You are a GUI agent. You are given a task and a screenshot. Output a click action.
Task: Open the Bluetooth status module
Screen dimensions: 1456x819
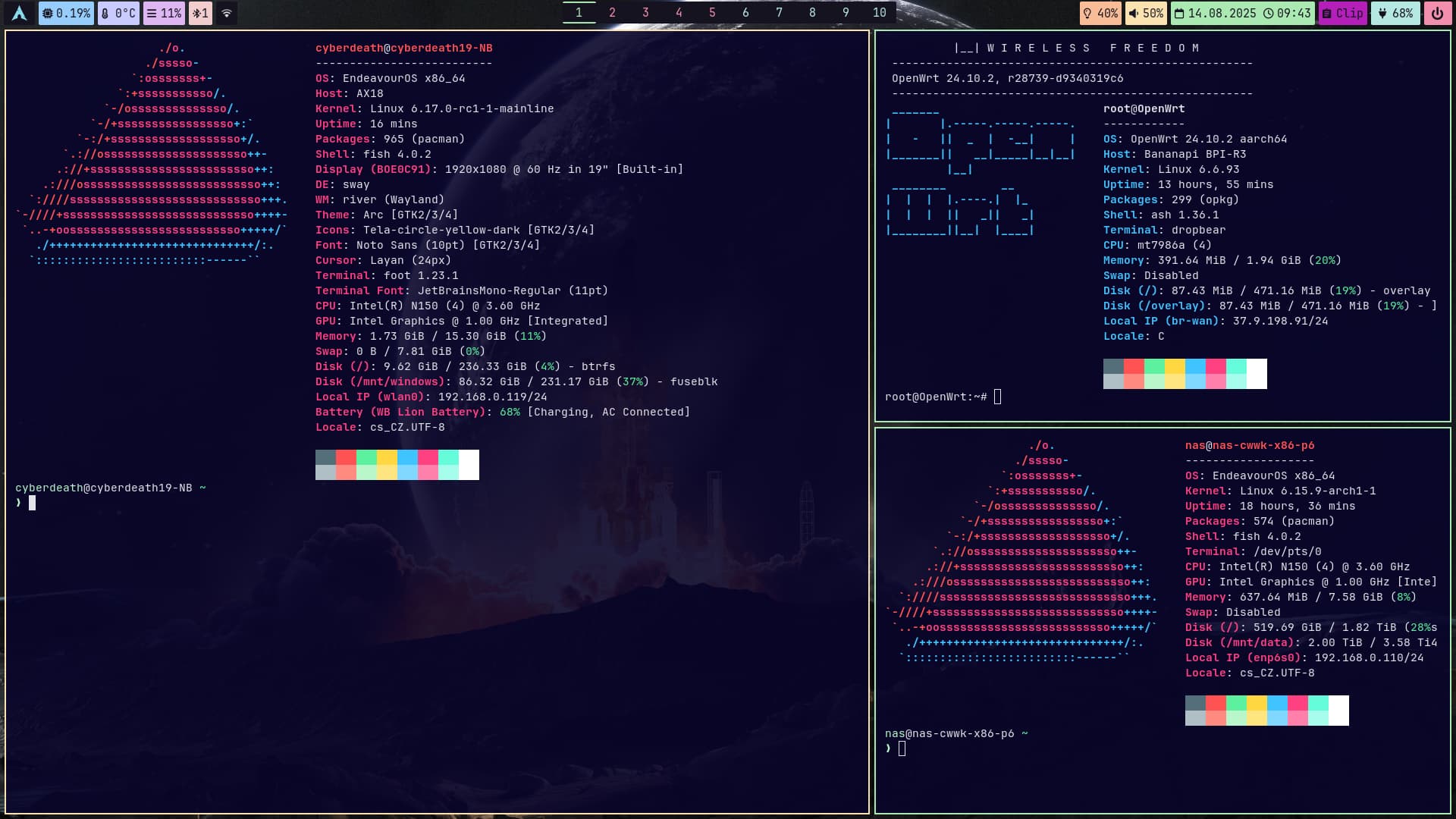click(x=200, y=13)
